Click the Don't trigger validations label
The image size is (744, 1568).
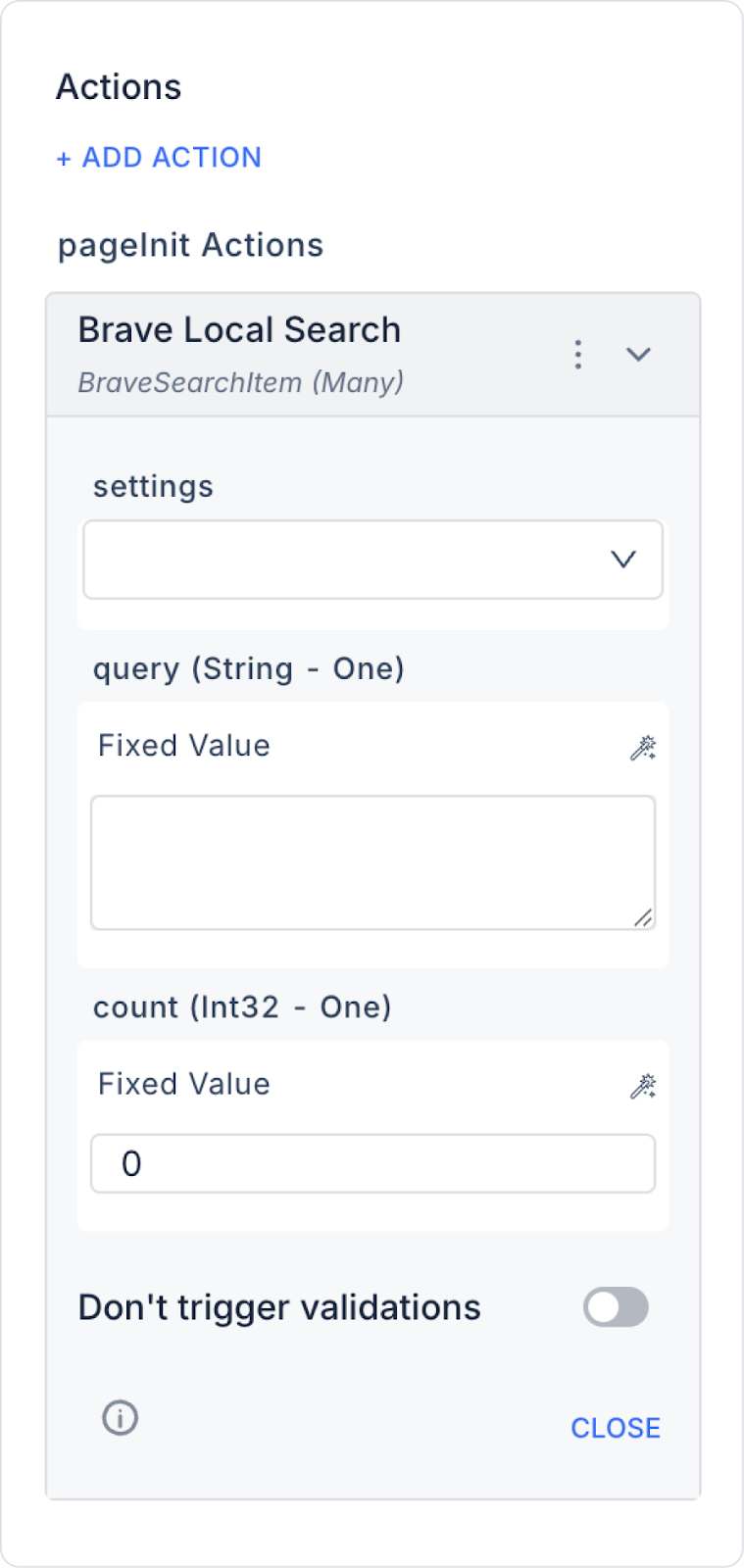pyautogui.click(x=279, y=1307)
